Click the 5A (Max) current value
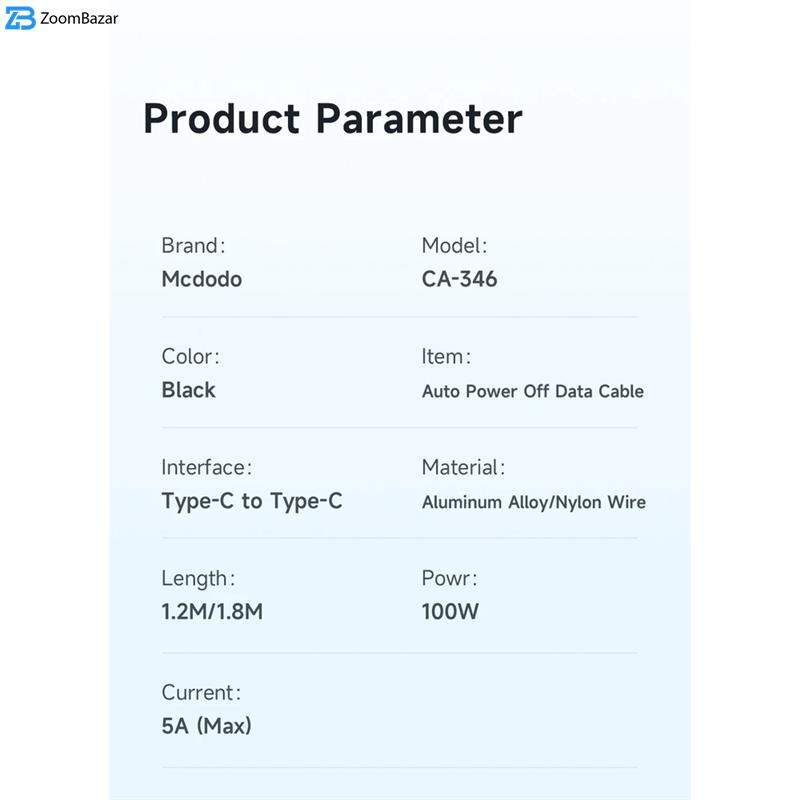This screenshot has width=800, height=800. tap(206, 726)
